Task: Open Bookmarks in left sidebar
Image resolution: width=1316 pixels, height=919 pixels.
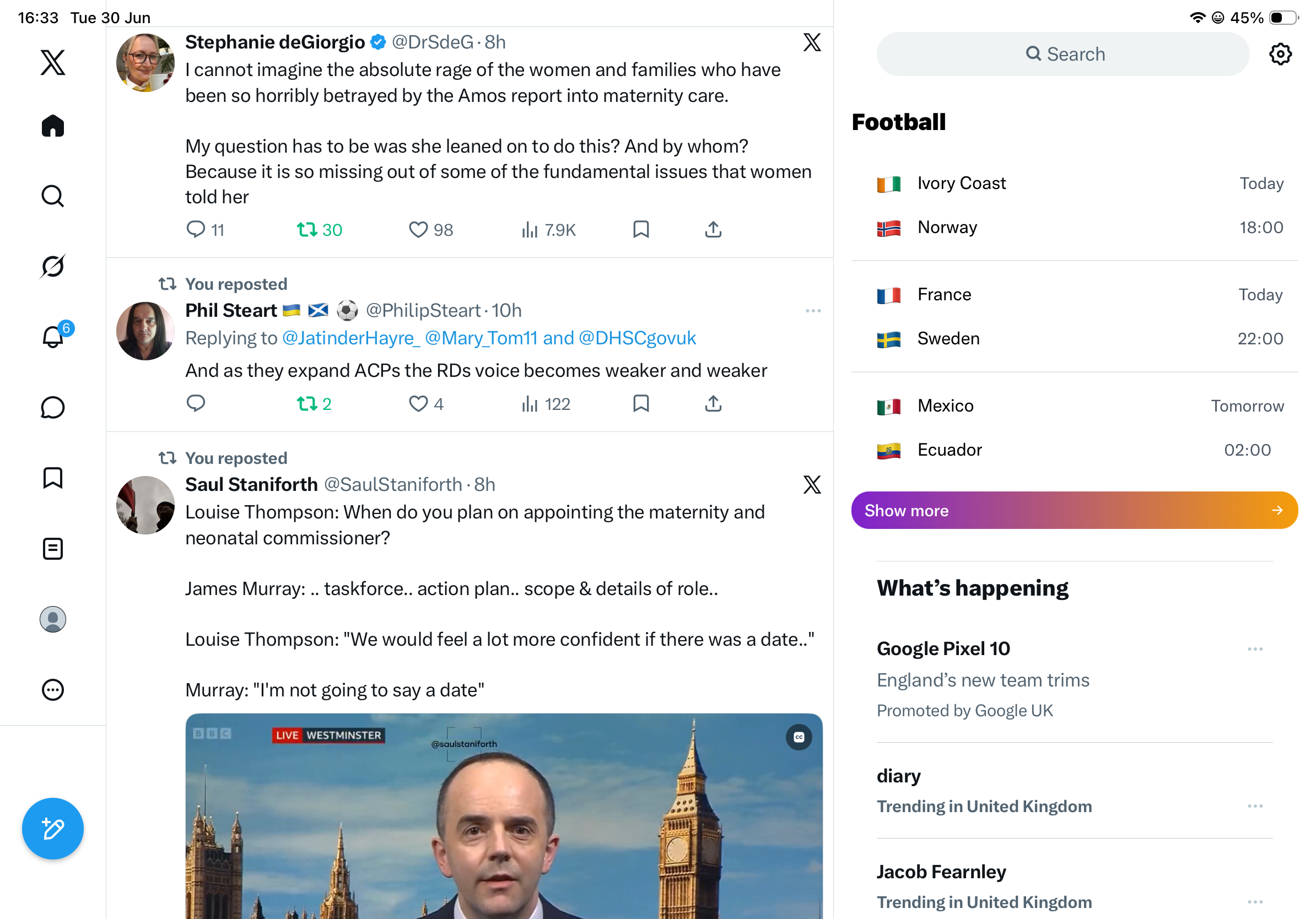Action: (53, 478)
